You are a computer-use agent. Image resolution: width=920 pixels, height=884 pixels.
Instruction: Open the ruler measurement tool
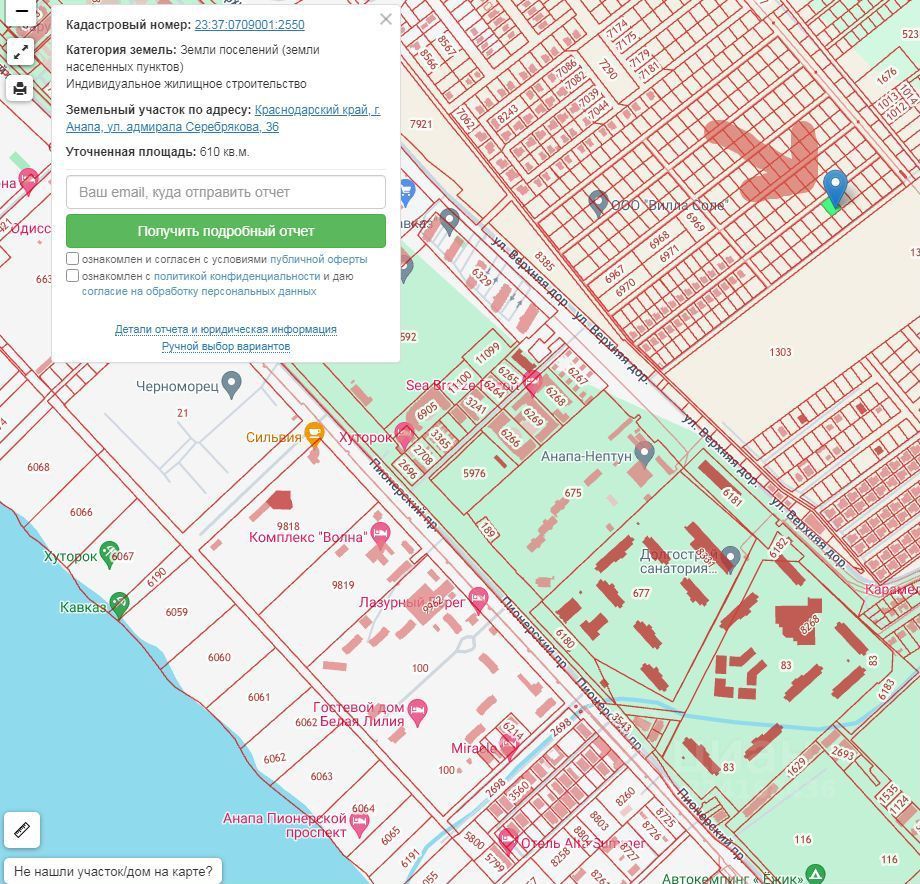pos(22,829)
